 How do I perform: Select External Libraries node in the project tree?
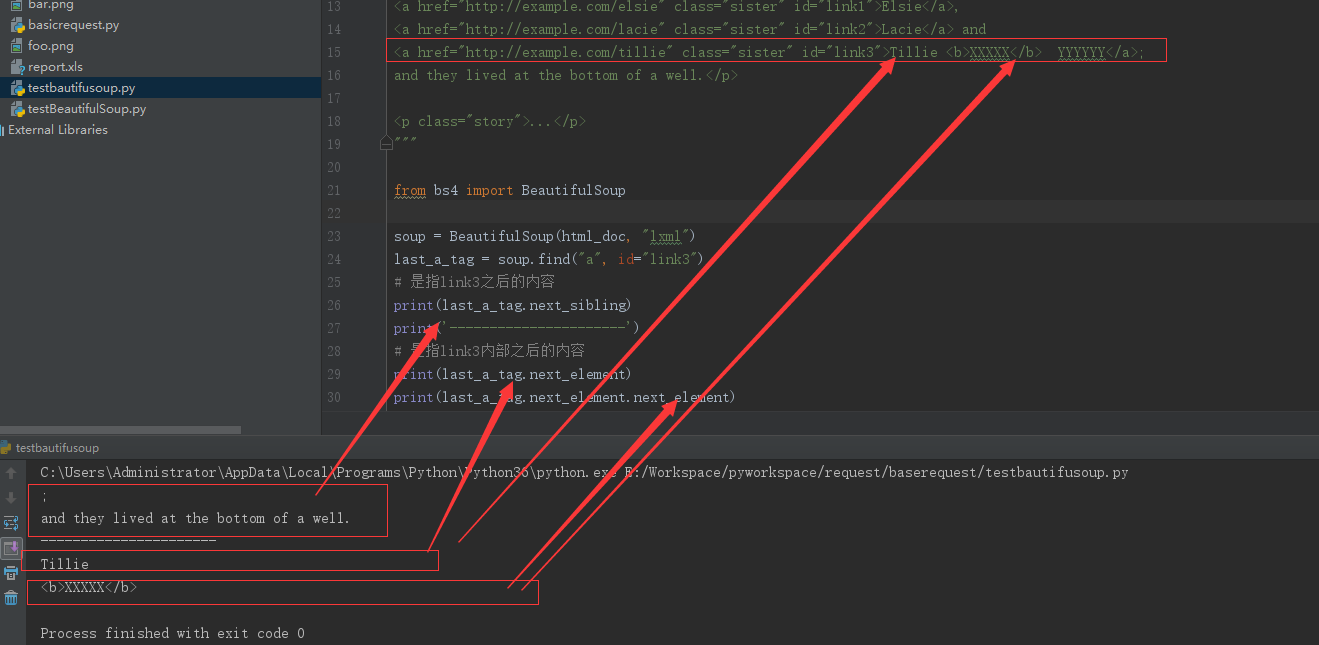58,130
